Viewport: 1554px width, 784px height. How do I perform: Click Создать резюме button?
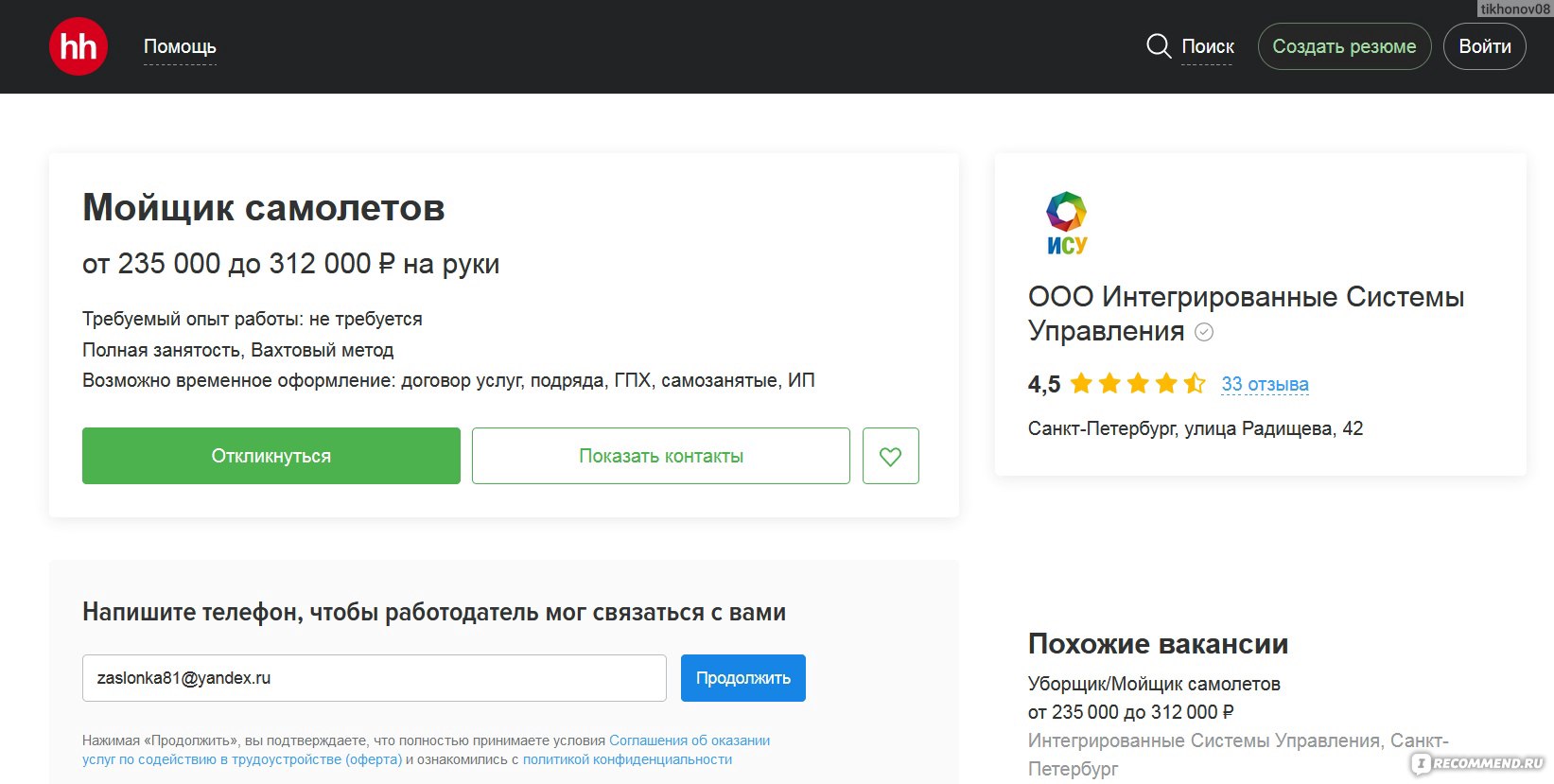[1344, 46]
